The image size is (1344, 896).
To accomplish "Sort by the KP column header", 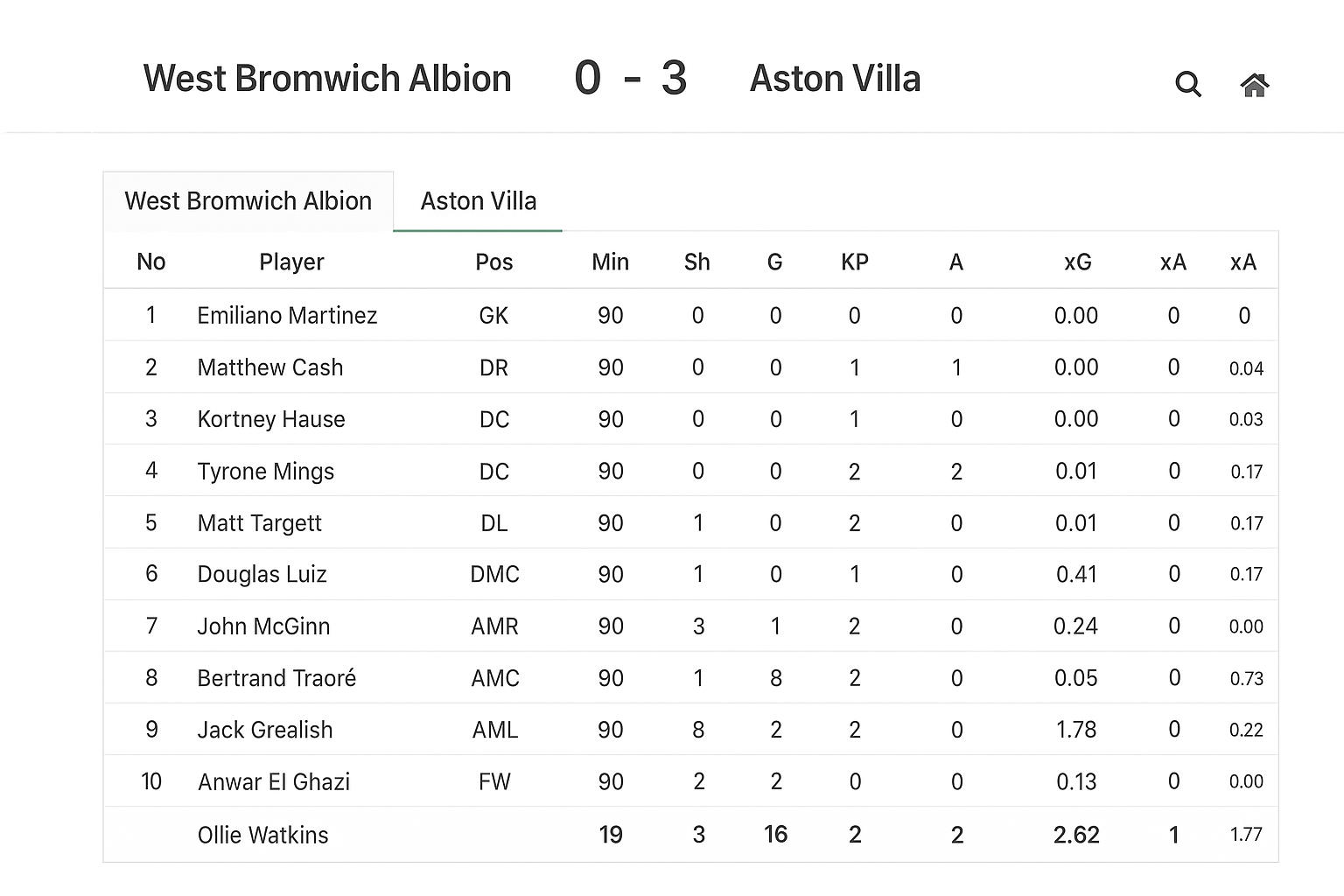I will [854, 262].
